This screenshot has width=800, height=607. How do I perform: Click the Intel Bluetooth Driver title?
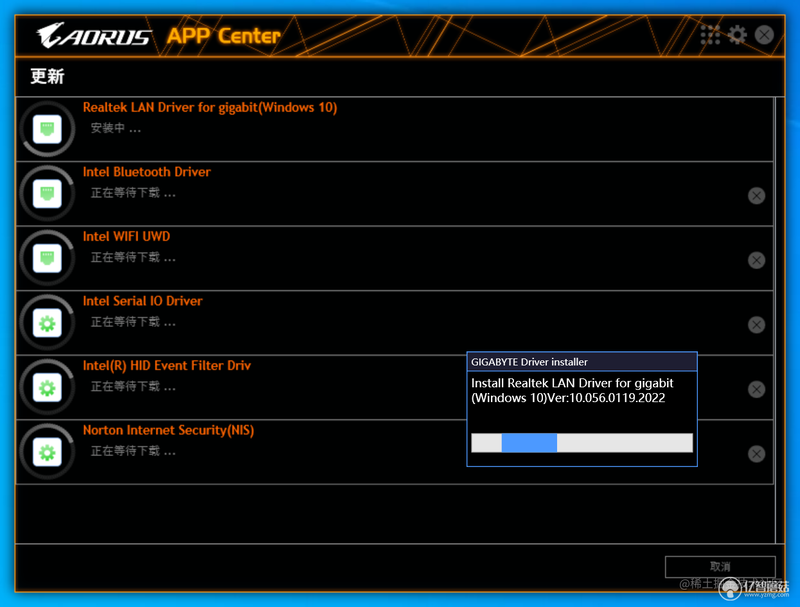(x=146, y=172)
